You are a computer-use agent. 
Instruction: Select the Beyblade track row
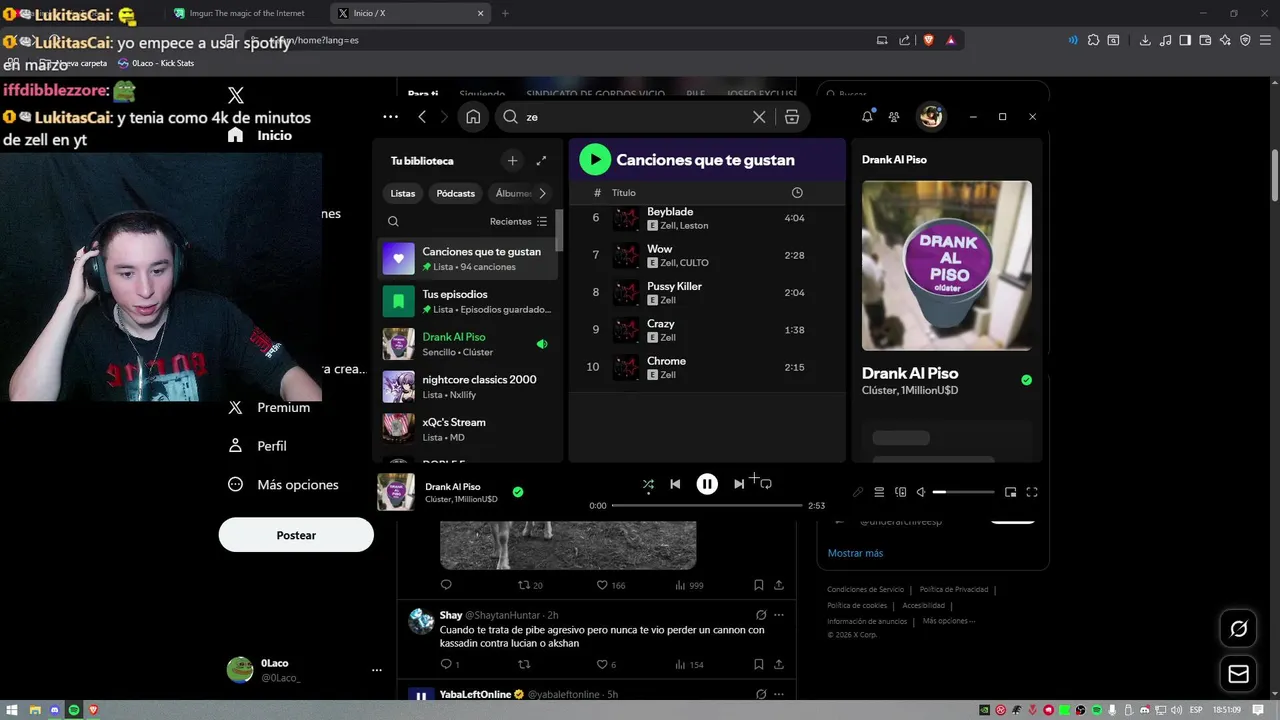click(x=707, y=218)
